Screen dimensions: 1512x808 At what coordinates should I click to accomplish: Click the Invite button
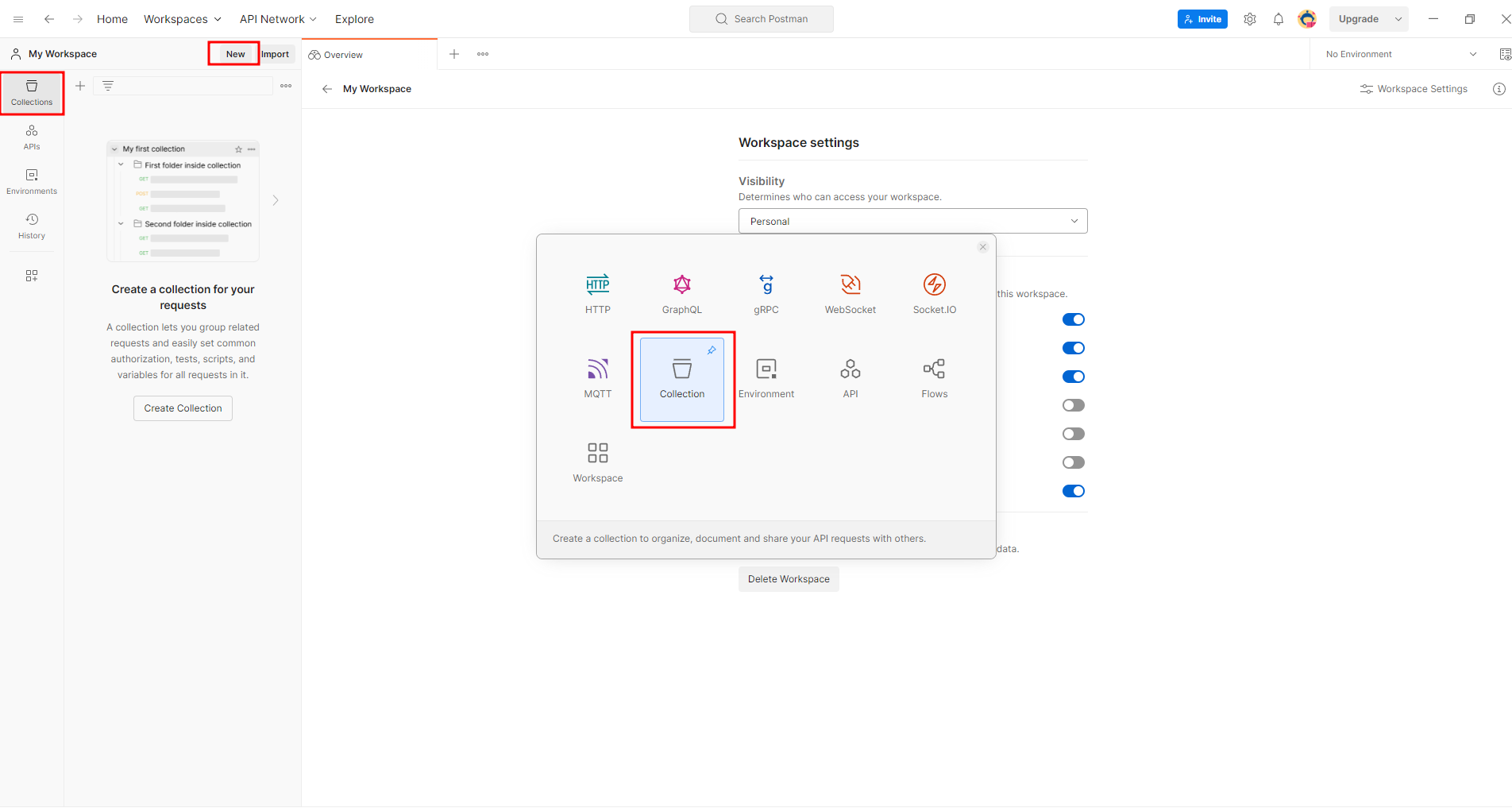(x=1202, y=19)
